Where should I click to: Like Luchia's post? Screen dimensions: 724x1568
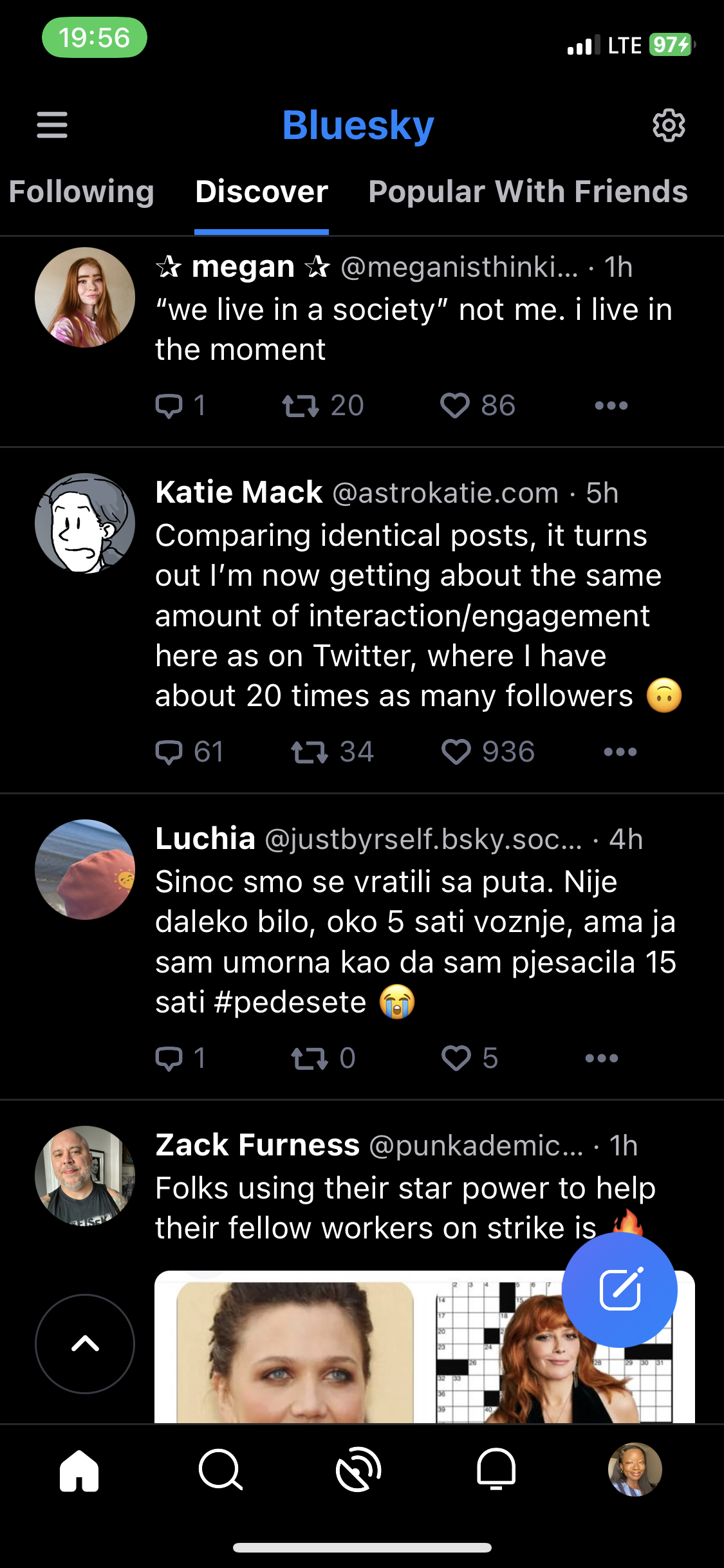point(456,1058)
